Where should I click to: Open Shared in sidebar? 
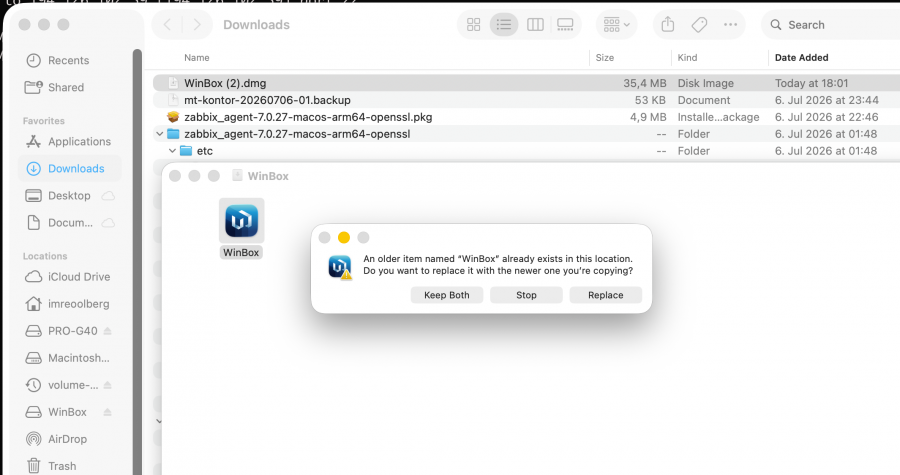[x=65, y=87]
